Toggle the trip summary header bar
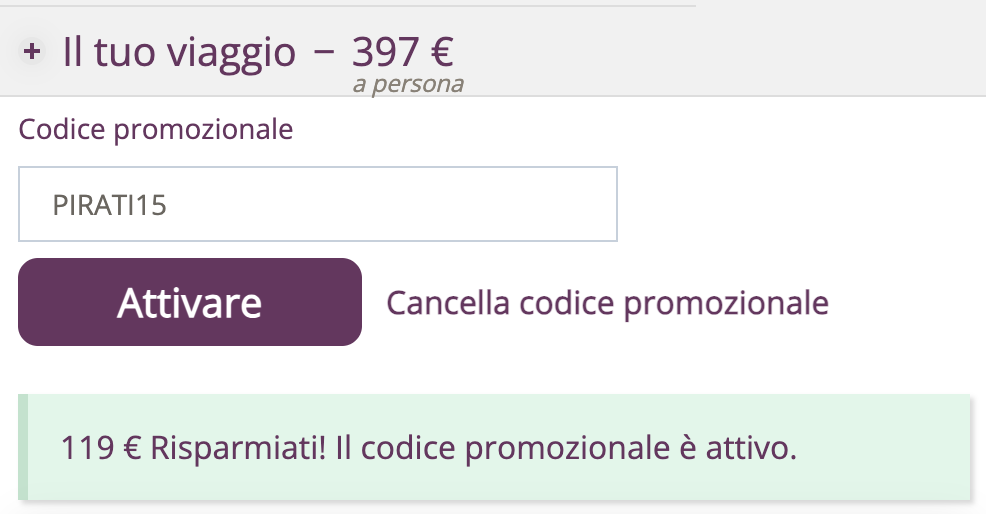 point(493,52)
